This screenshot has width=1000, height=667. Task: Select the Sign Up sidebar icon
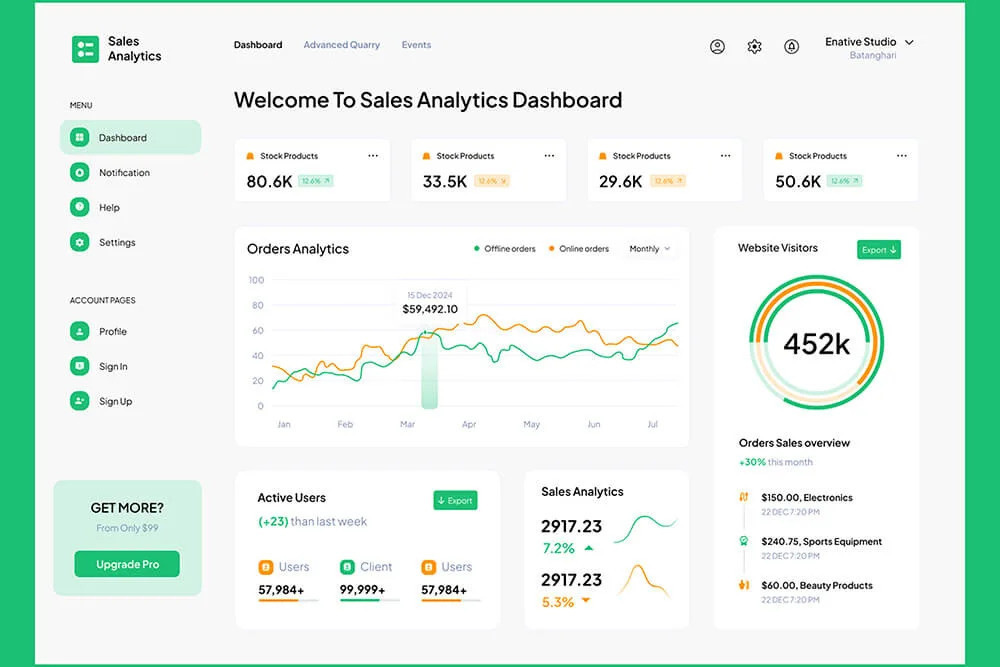pos(80,401)
